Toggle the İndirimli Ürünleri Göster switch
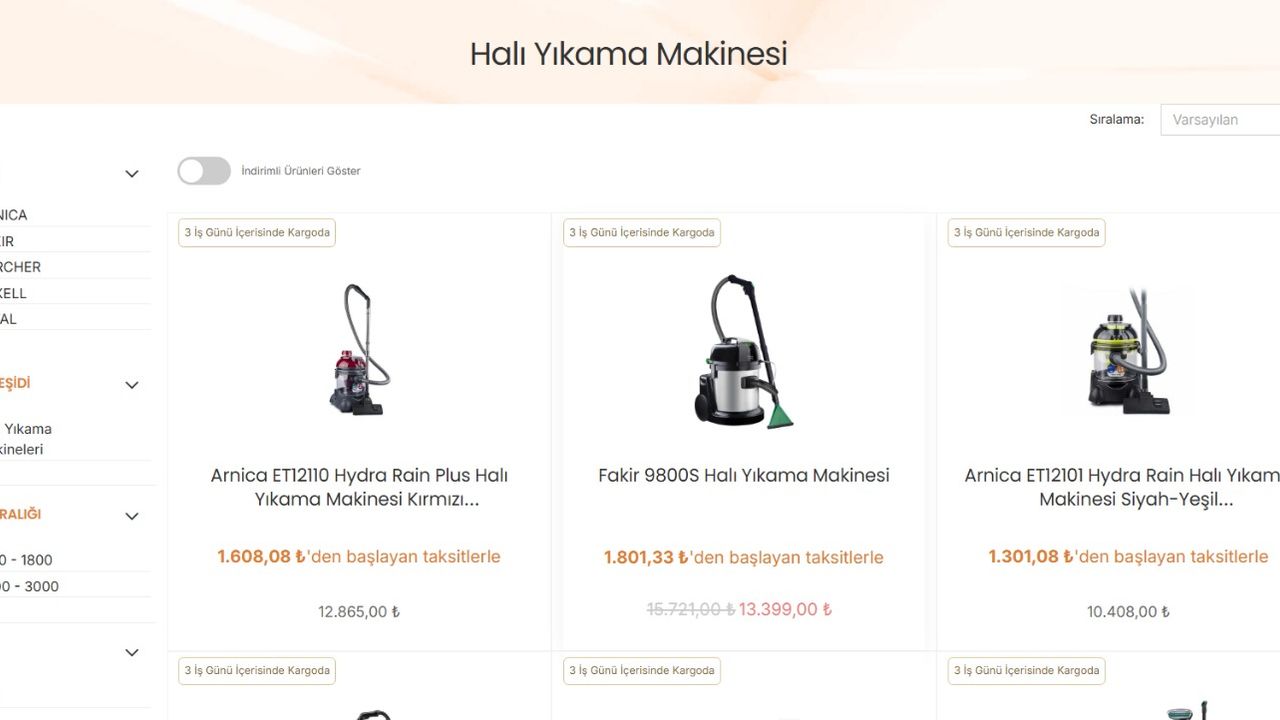 click(204, 171)
